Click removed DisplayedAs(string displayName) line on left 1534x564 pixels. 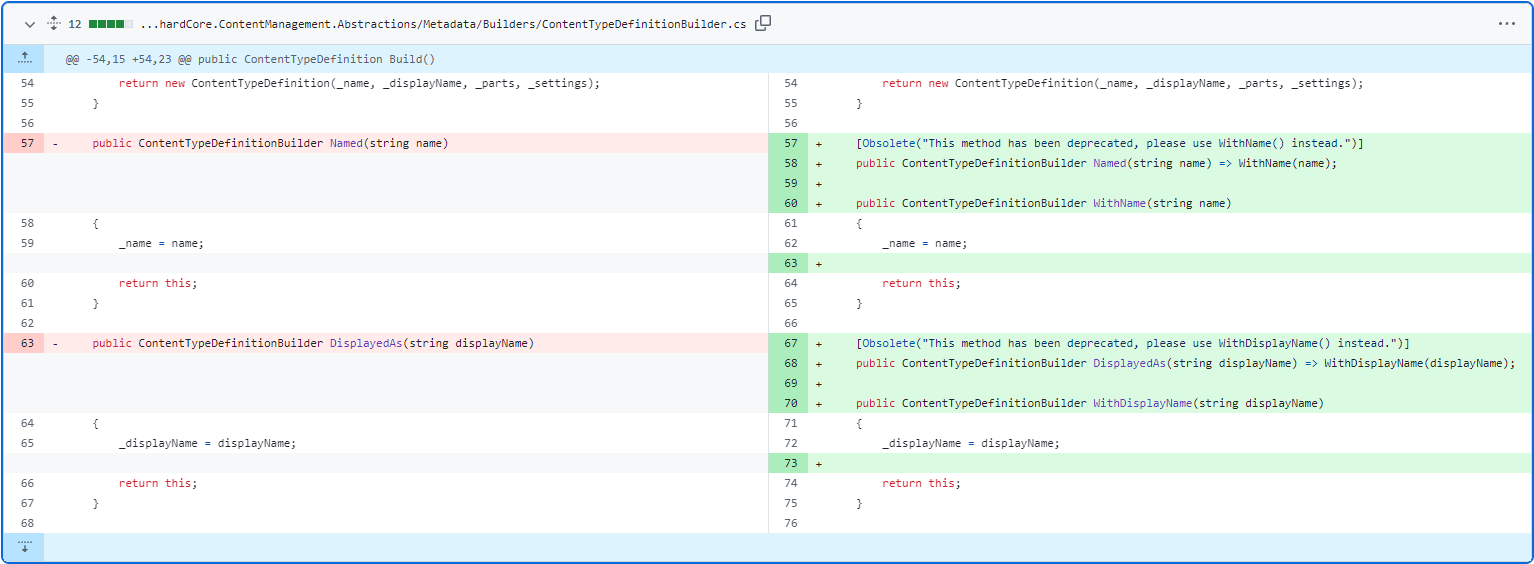pos(313,343)
